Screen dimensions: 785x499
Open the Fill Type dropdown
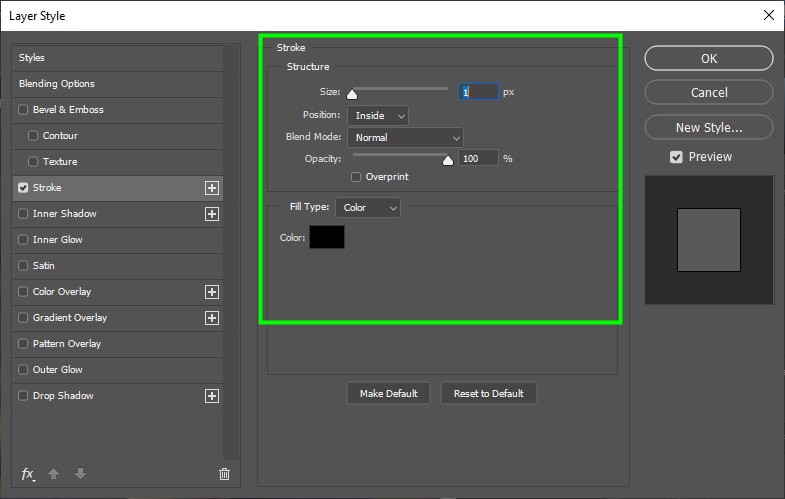(x=368, y=207)
